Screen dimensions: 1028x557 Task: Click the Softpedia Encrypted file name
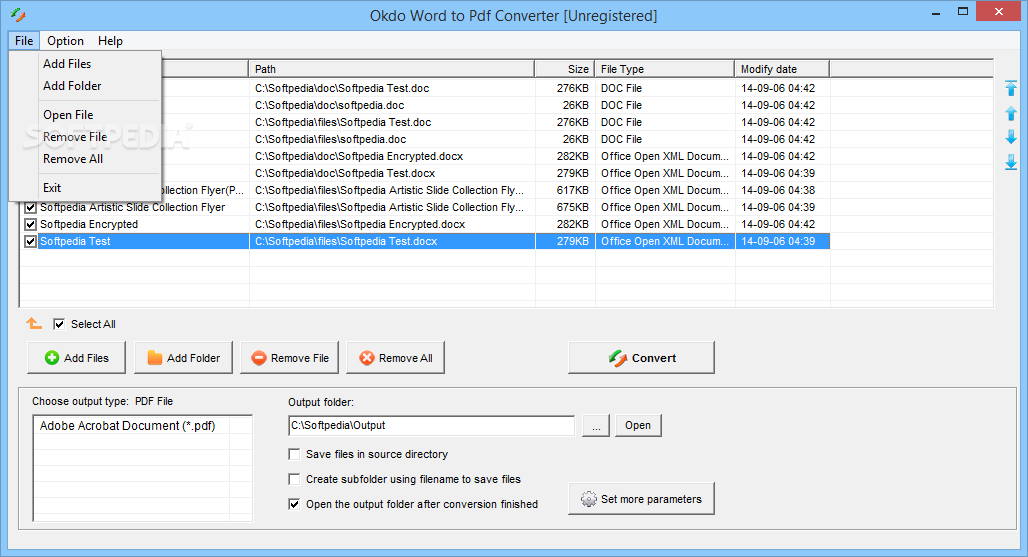[x=89, y=224]
